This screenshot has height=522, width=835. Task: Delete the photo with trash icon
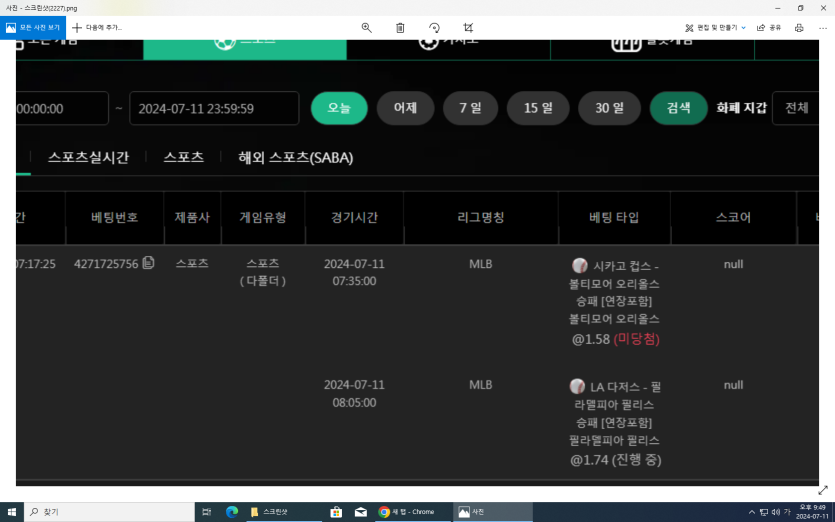click(x=400, y=28)
